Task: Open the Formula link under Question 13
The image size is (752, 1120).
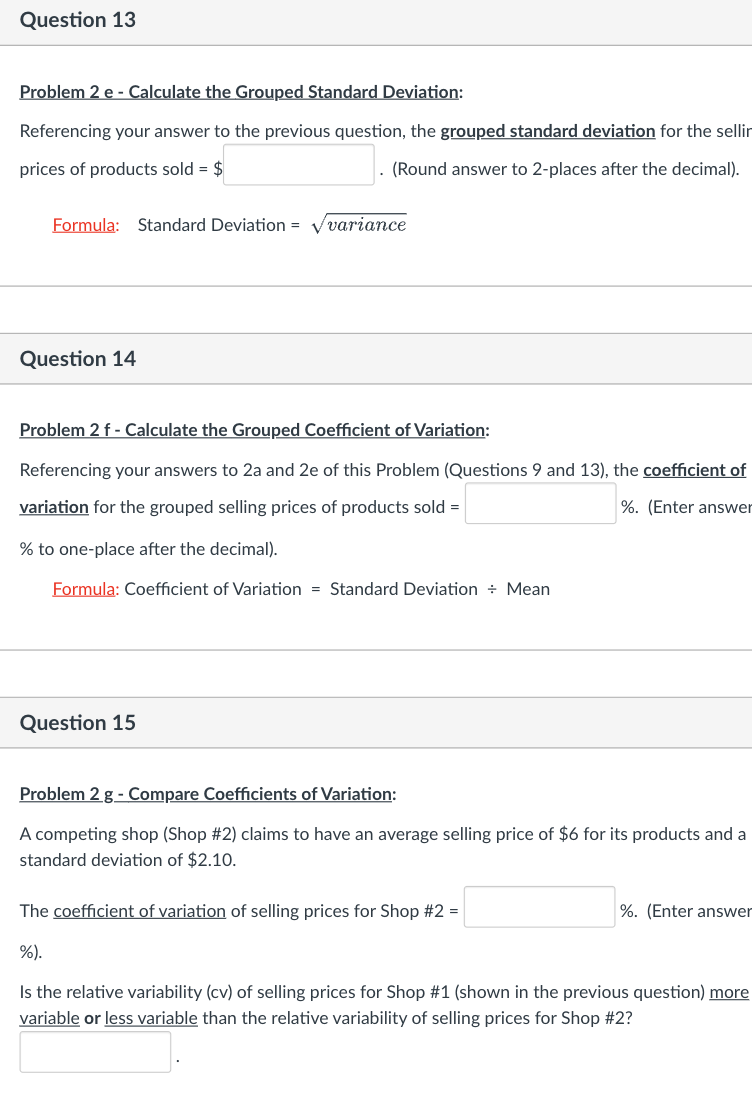Action: pyautogui.click(x=84, y=225)
